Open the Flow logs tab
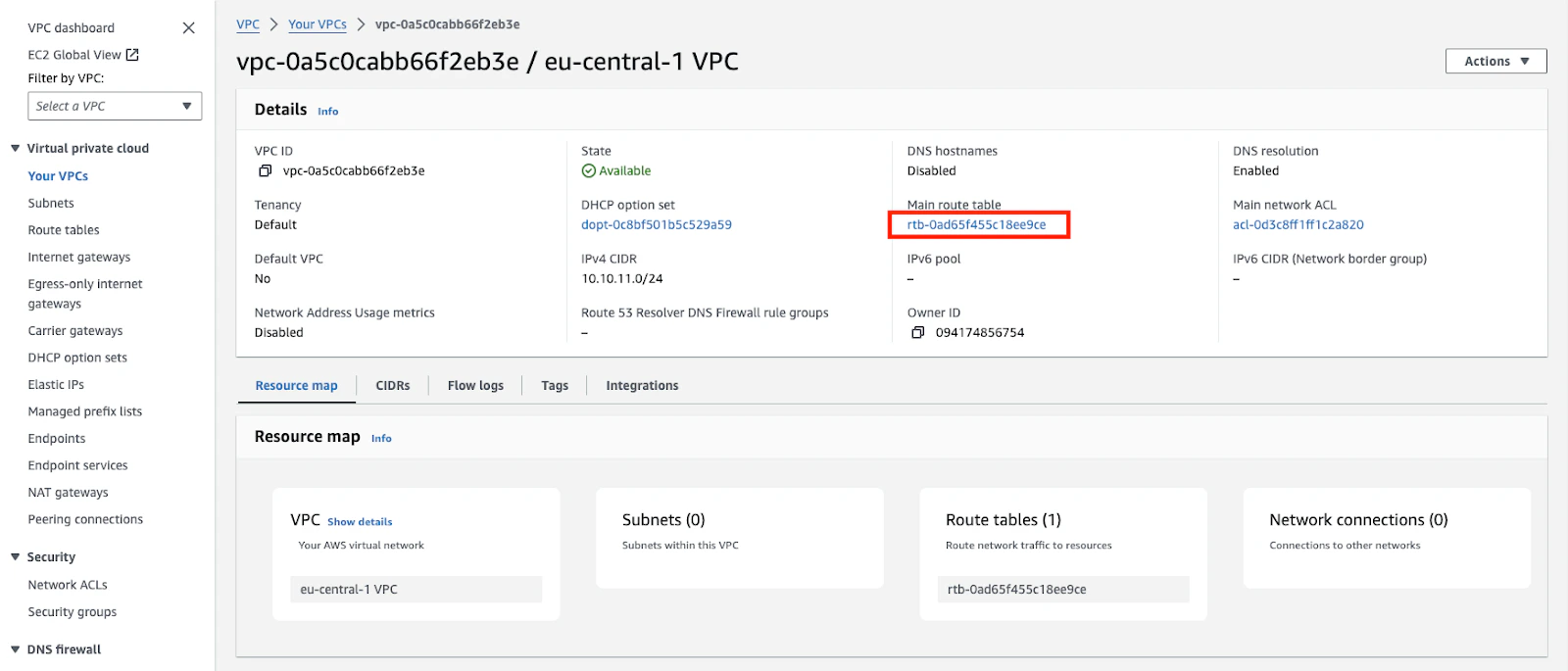Image resolution: width=1568 pixels, height=671 pixels. [x=475, y=386]
